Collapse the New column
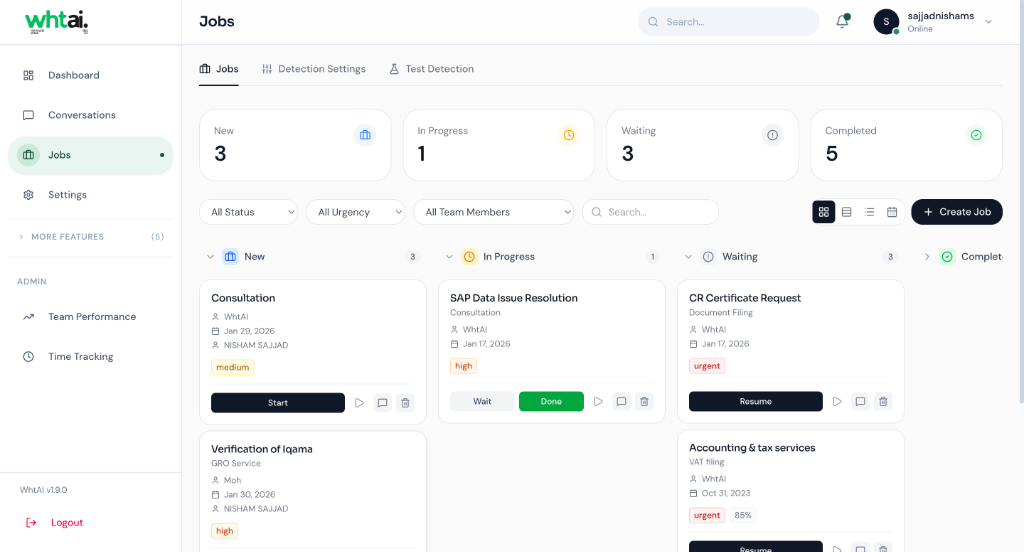The image size is (1024, 552). 210,257
